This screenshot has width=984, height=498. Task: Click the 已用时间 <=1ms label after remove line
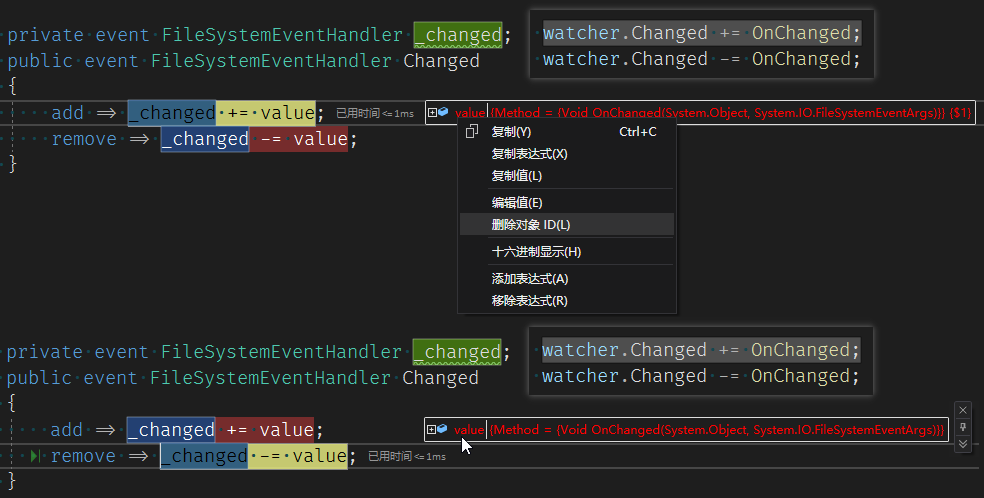(406, 457)
